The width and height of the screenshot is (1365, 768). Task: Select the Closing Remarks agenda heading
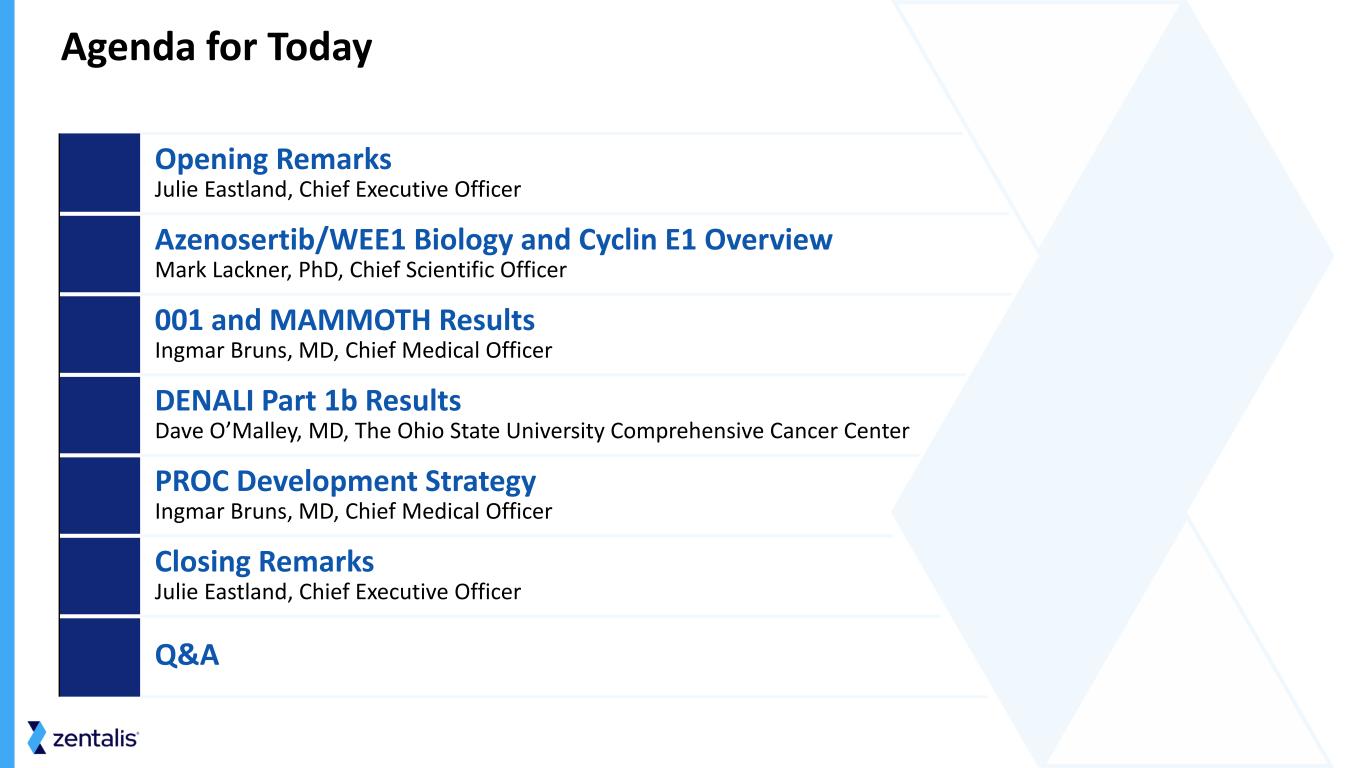(264, 561)
